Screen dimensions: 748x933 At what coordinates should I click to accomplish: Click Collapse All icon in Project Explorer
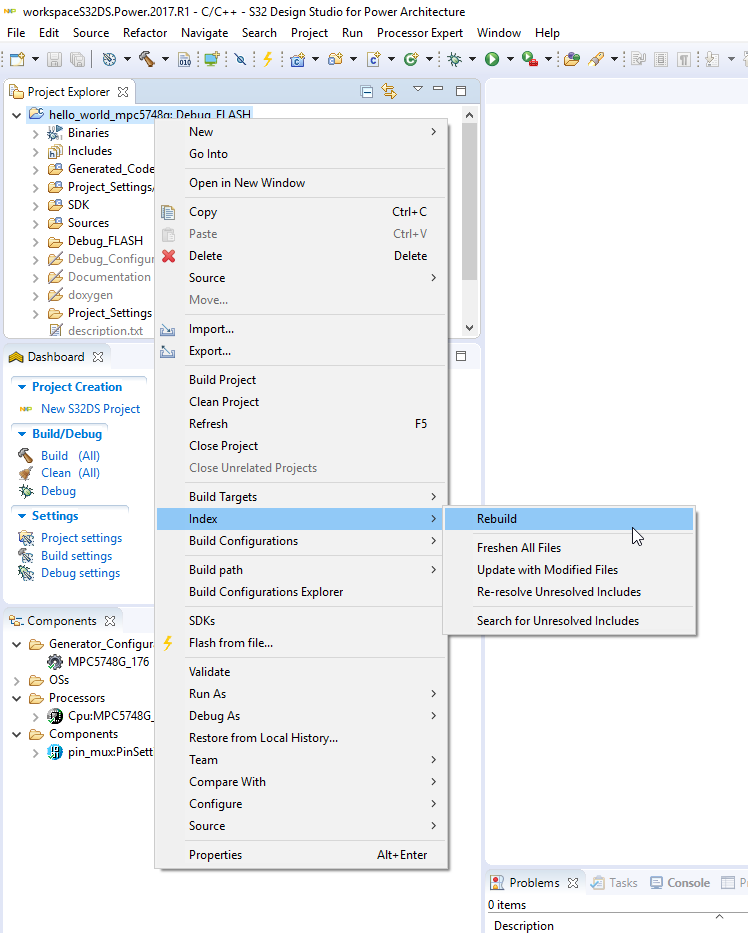coord(367,91)
